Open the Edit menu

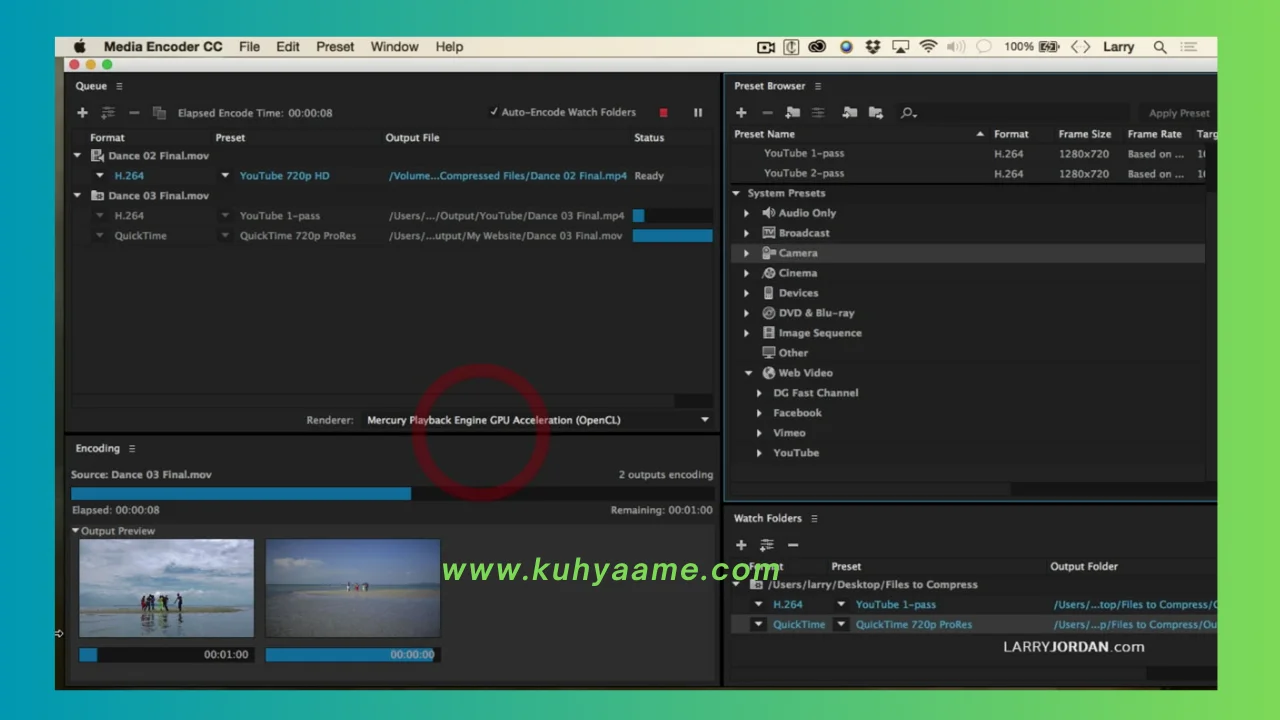(288, 47)
